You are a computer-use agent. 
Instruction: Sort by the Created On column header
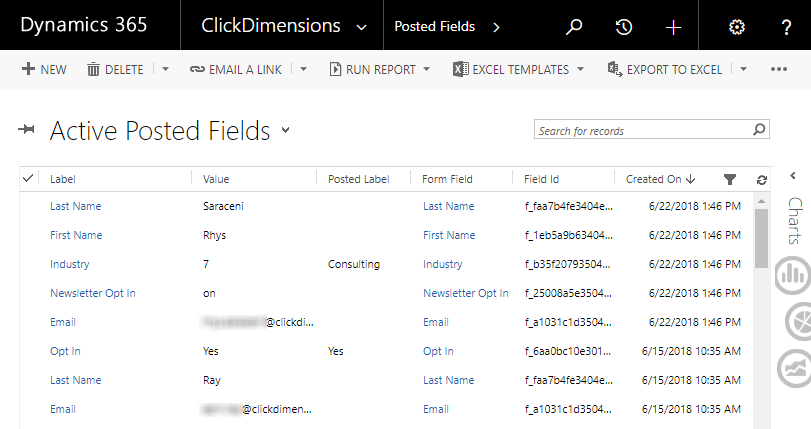point(660,179)
